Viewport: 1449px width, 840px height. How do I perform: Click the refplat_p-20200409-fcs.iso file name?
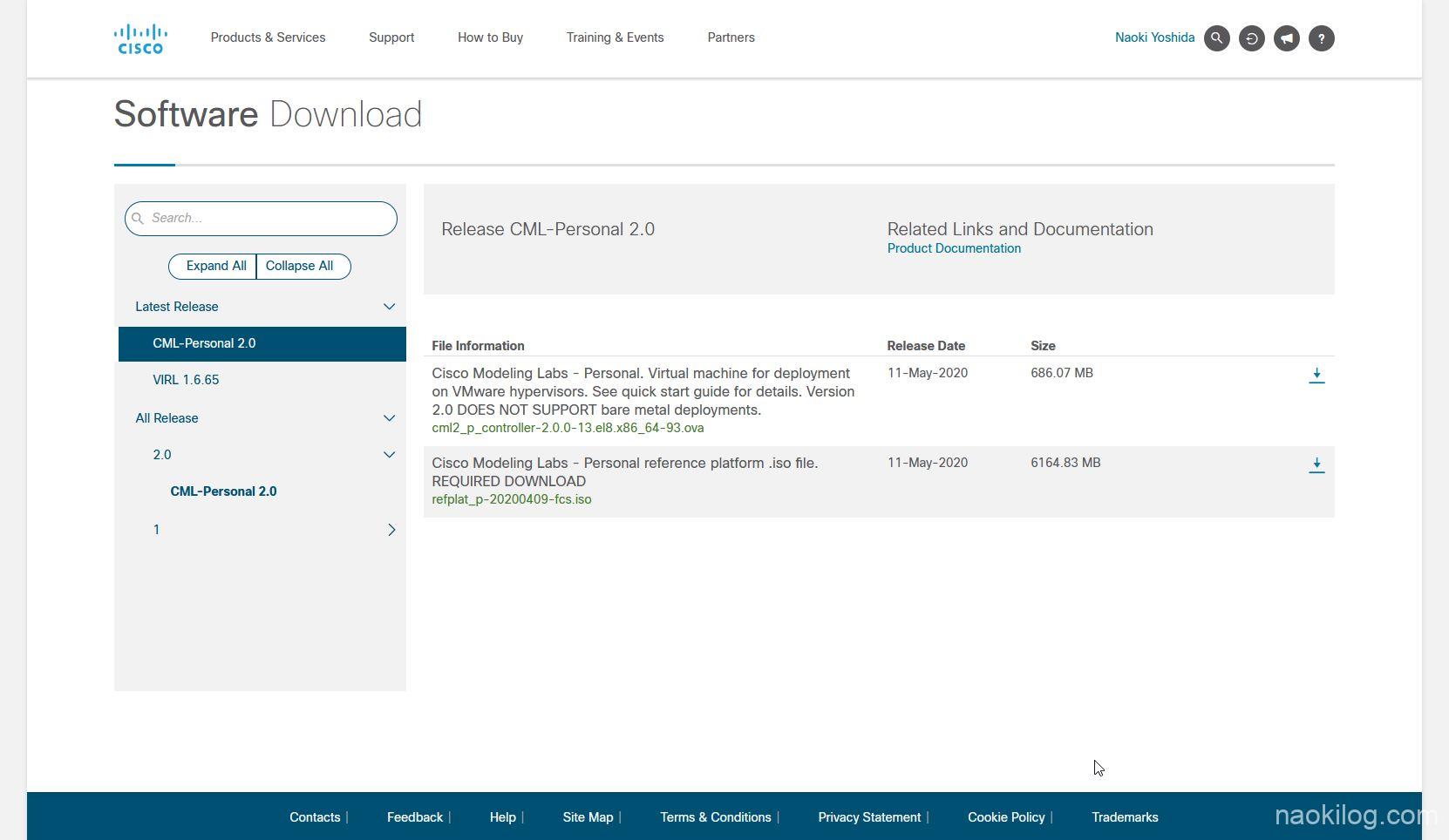[x=512, y=499]
